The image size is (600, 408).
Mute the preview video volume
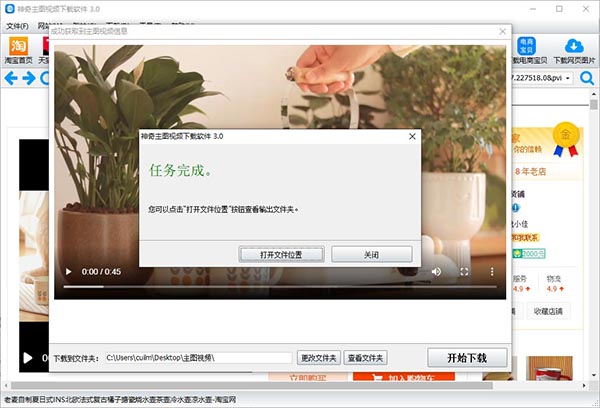[437, 271]
